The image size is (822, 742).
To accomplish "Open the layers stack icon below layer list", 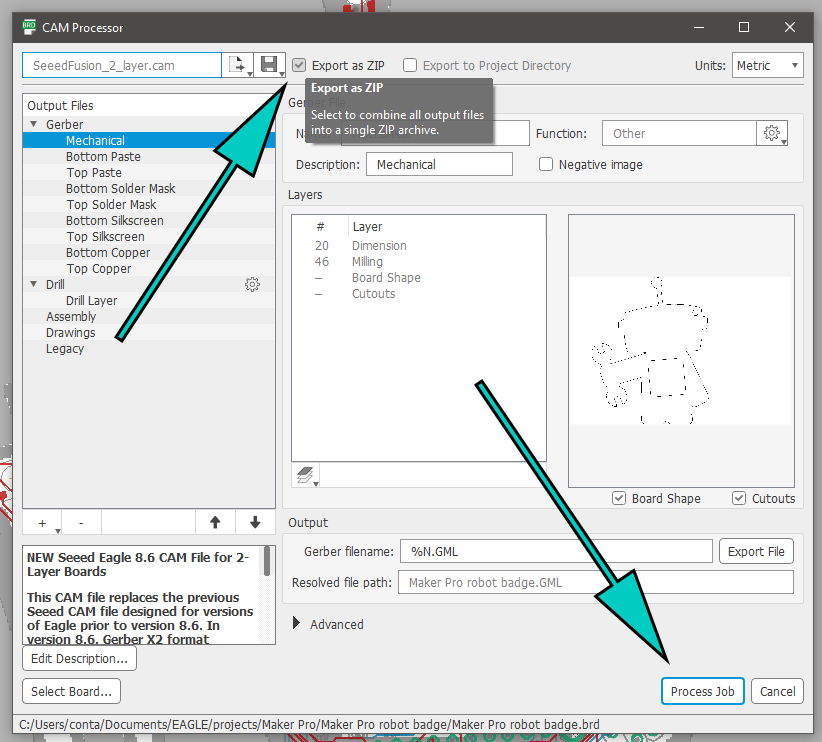I will click(x=304, y=475).
